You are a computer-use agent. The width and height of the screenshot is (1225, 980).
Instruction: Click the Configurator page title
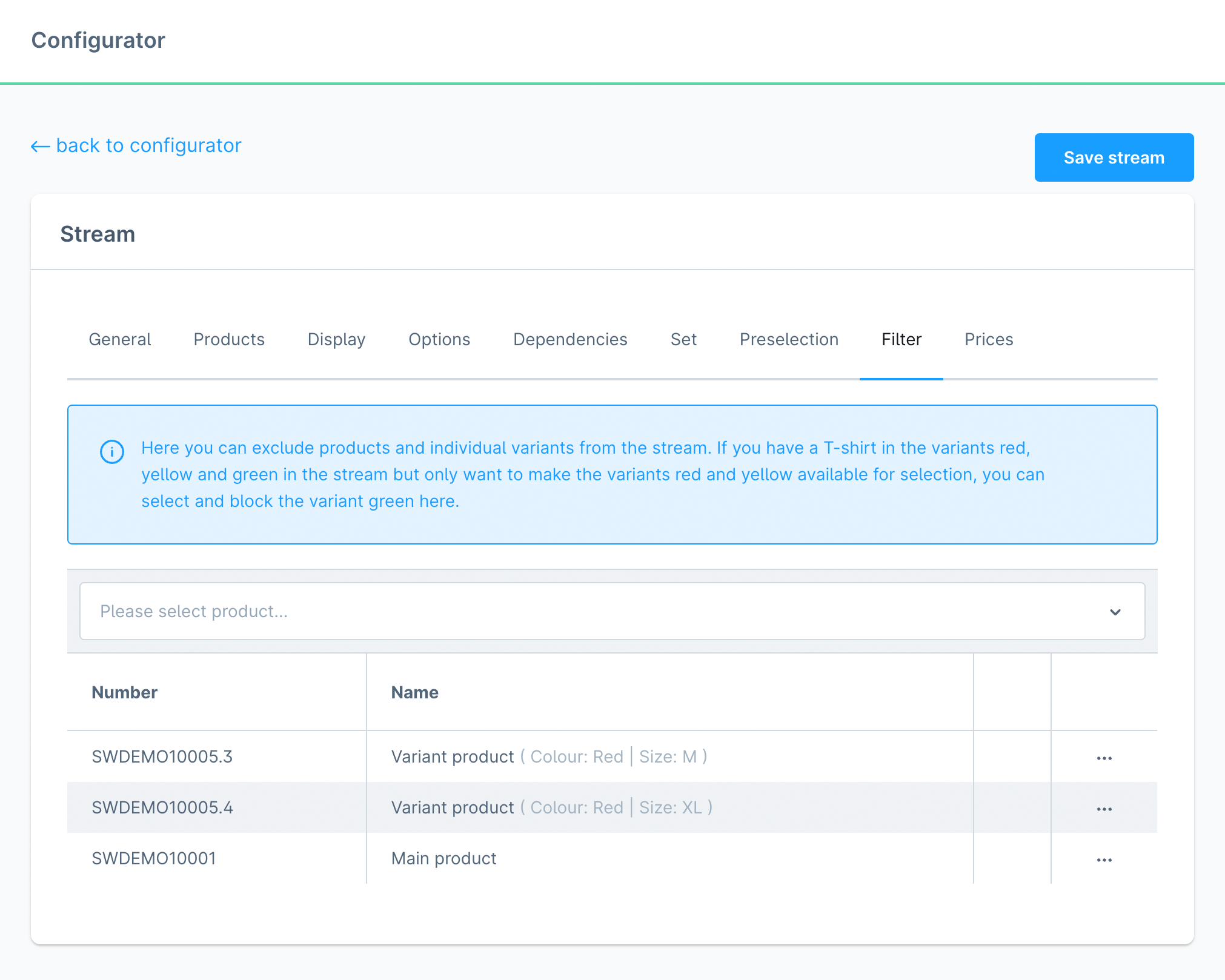pos(98,40)
